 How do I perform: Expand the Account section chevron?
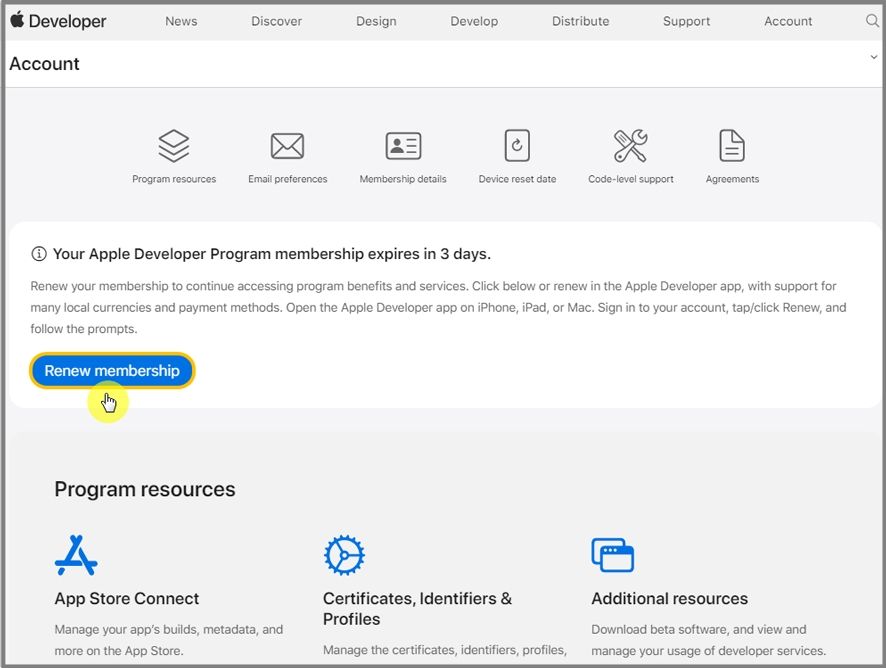pos(873,58)
